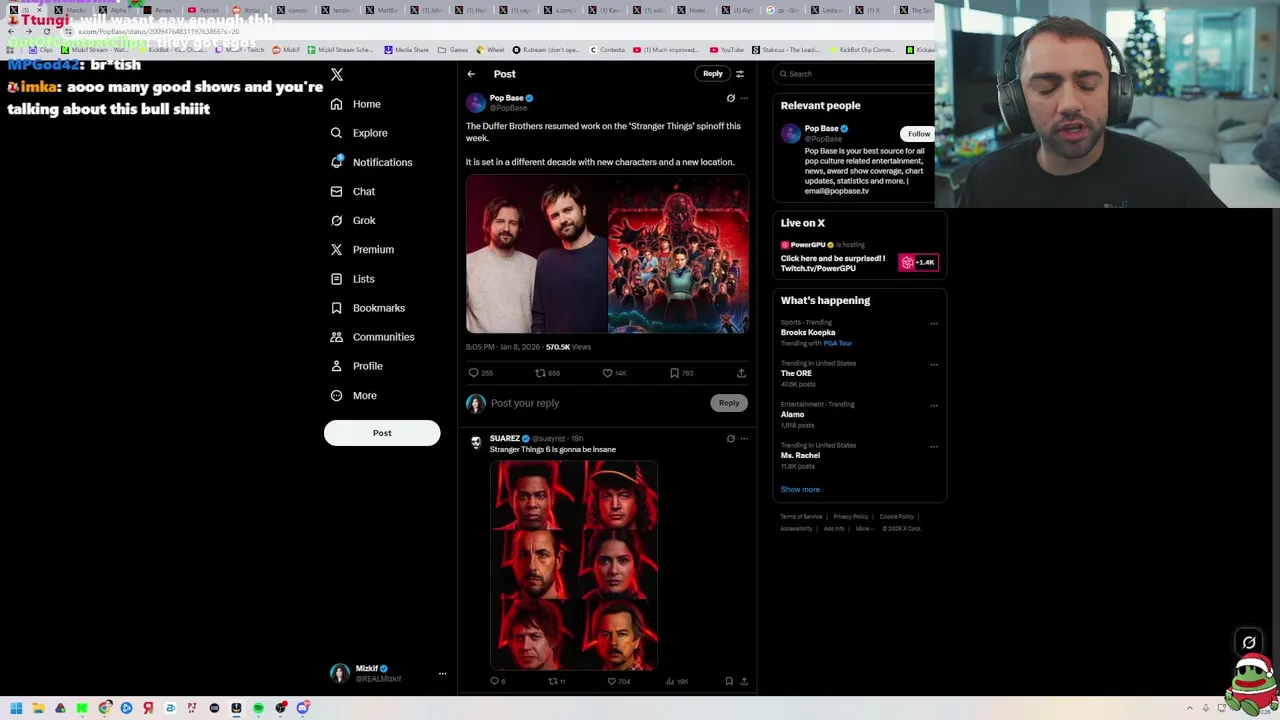The width and height of the screenshot is (1280, 720).
Task: Open the Stranger Things poster image
Action: pos(678,254)
